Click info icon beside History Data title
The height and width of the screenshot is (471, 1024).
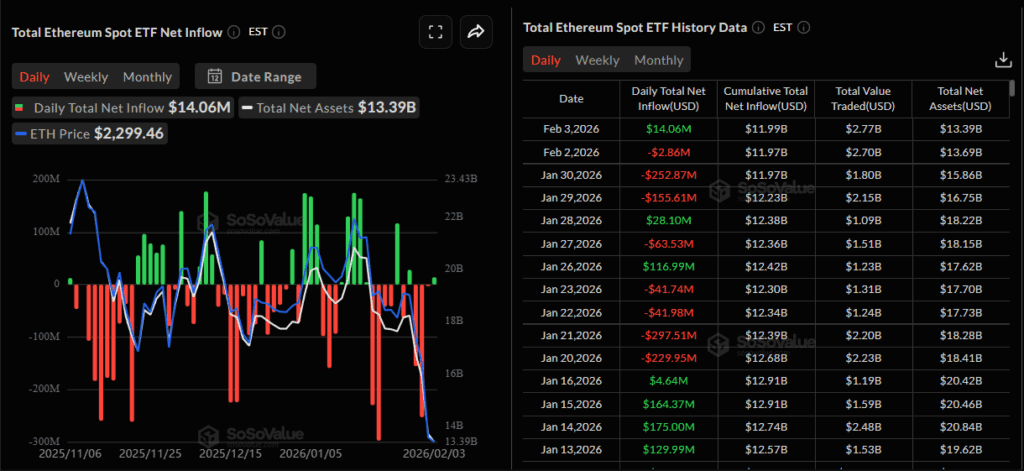[x=758, y=27]
